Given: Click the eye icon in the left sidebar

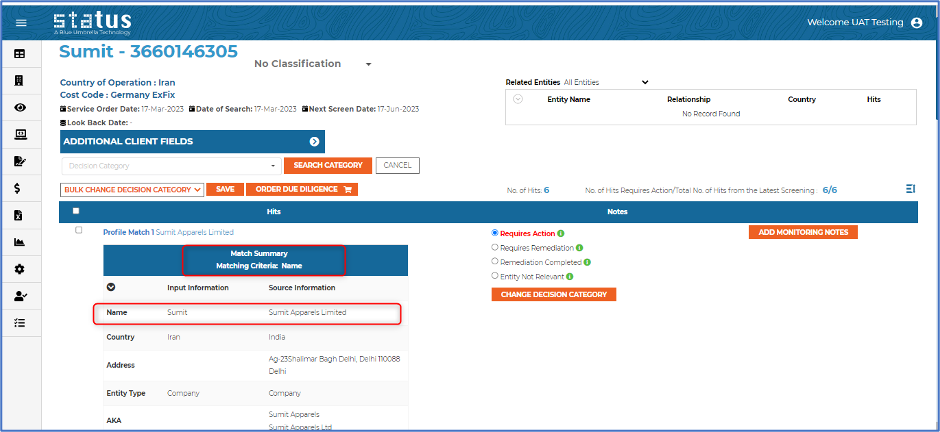Looking at the screenshot, I should point(19,107).
